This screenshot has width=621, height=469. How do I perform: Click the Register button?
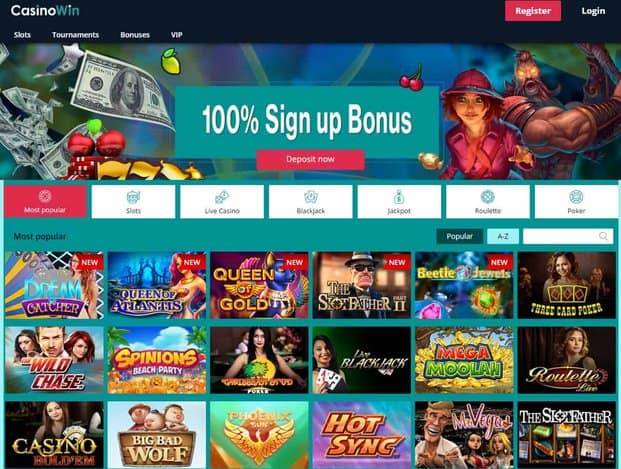tap(533, 11)
